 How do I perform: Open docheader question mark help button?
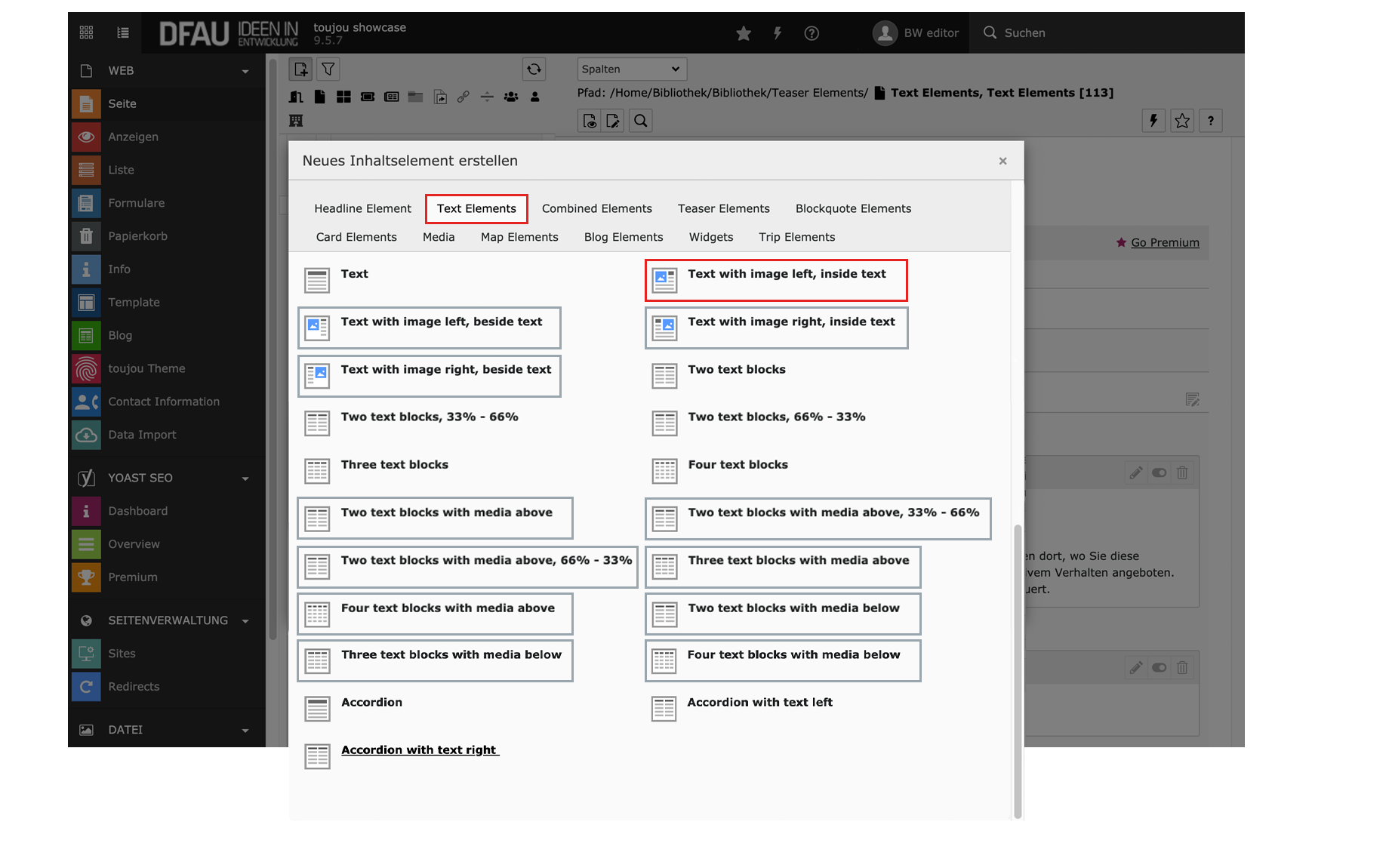pyautogui.click(x=1211, y=121)
